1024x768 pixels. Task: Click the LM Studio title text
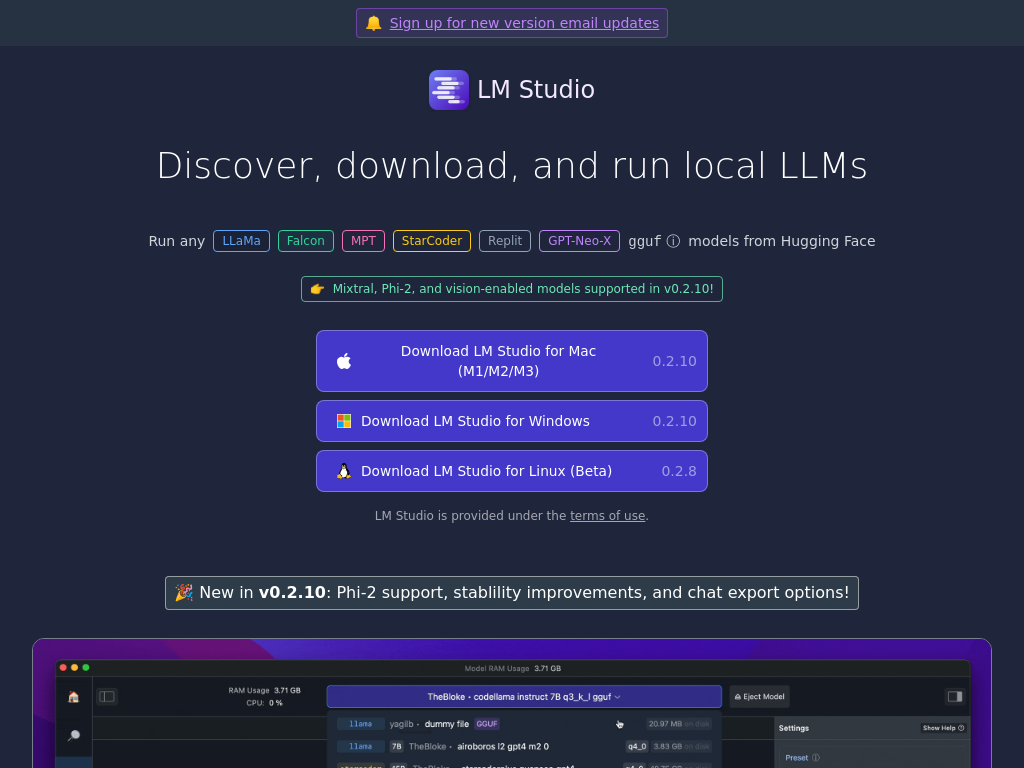(x=536, y=89)
